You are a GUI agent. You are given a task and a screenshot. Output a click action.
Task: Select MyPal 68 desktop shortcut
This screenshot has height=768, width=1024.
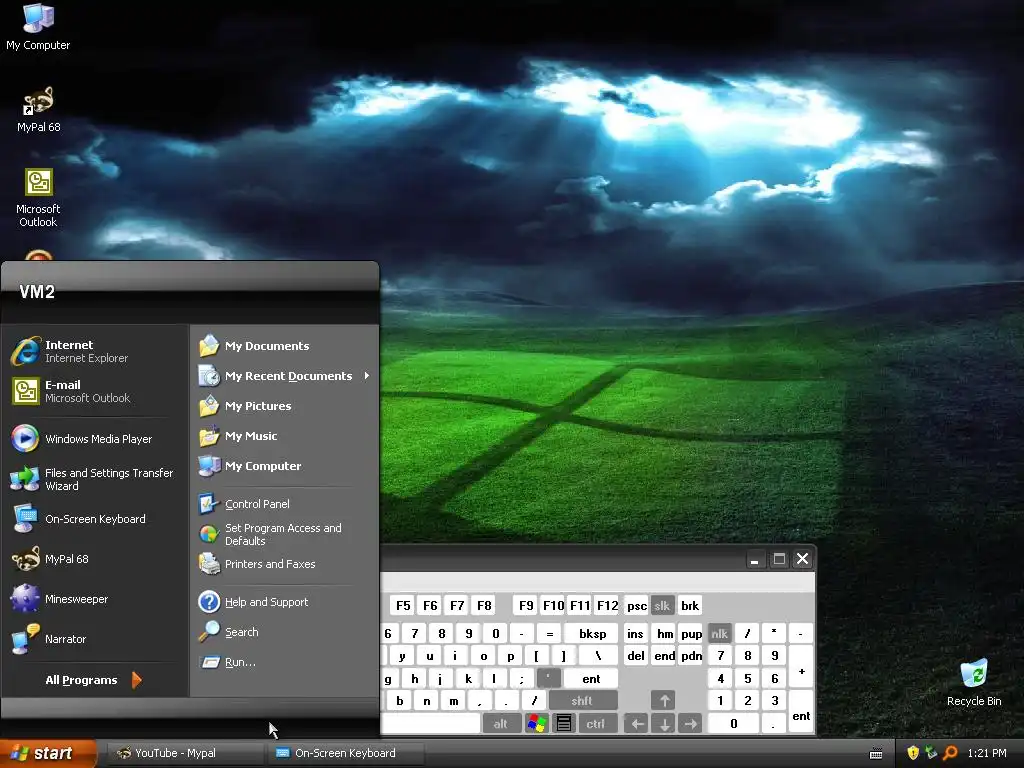point(39,110)
